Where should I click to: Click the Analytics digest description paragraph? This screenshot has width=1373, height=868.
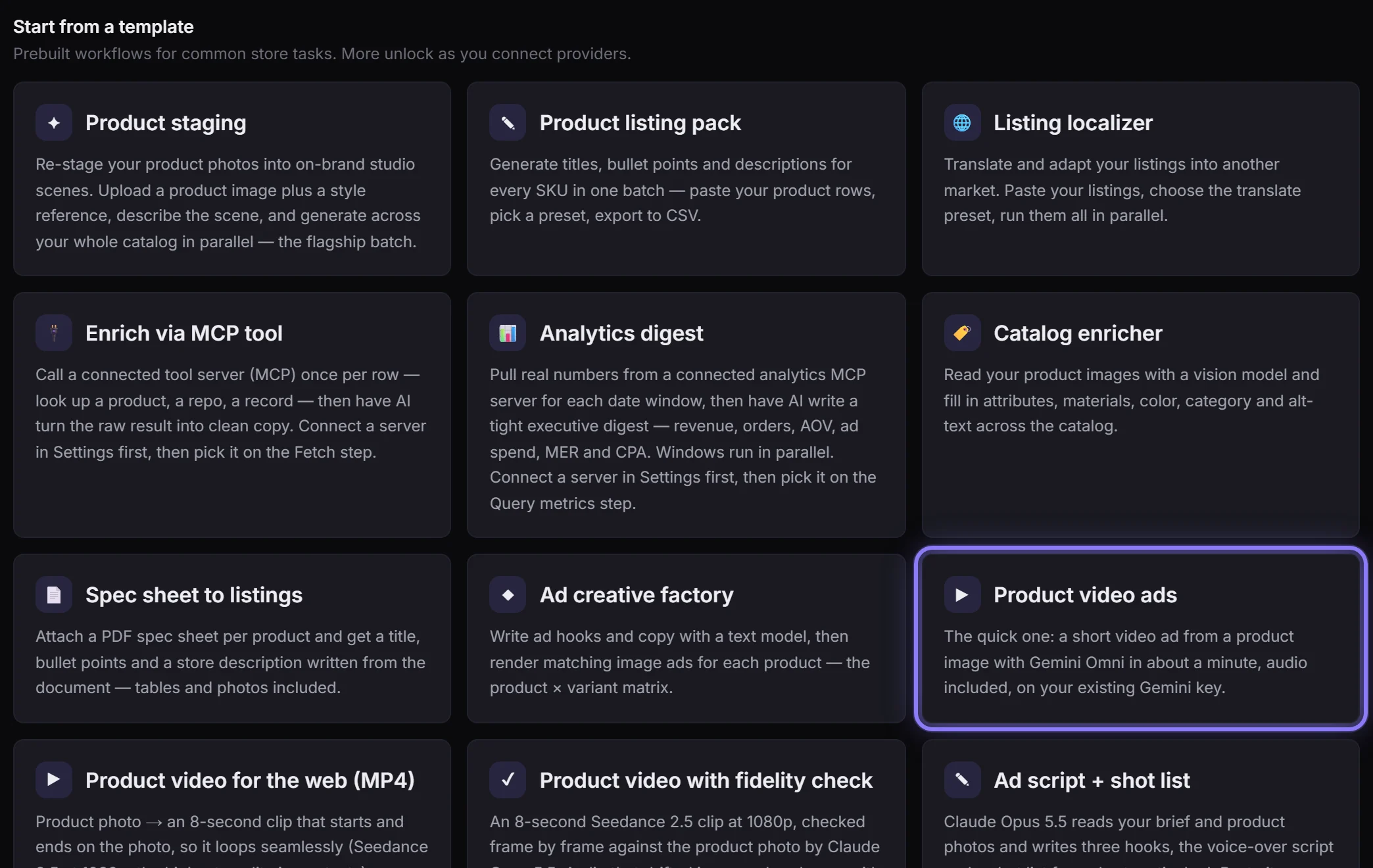[x=683, y=439]
